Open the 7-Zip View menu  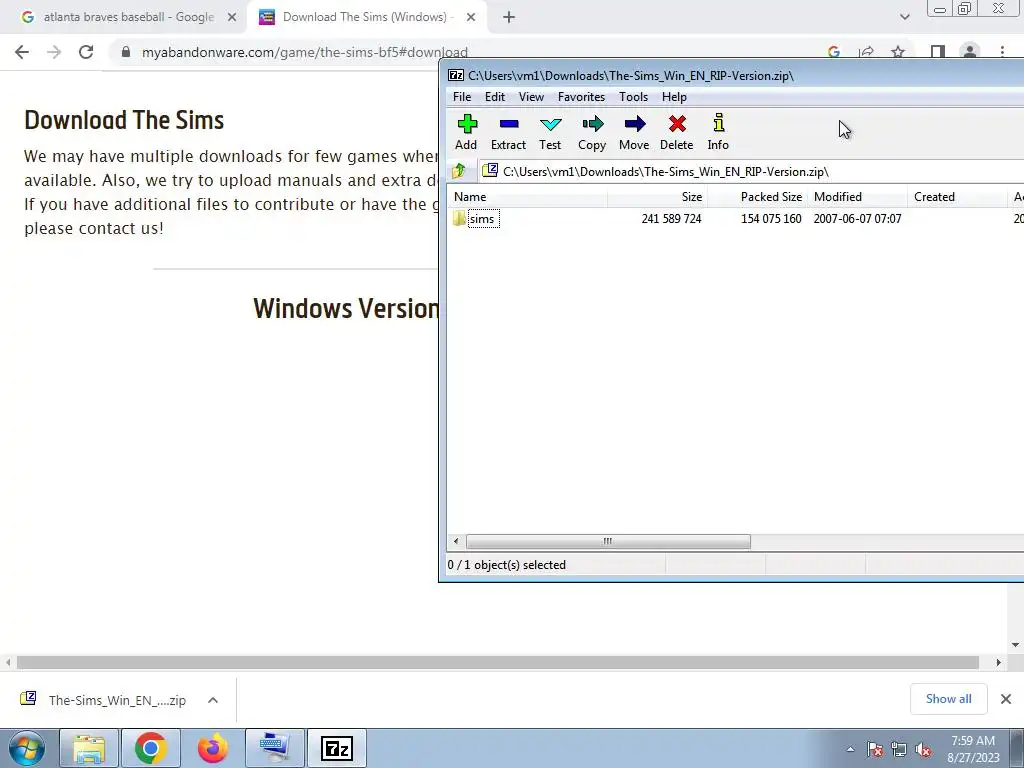click(x=531, y=97)
